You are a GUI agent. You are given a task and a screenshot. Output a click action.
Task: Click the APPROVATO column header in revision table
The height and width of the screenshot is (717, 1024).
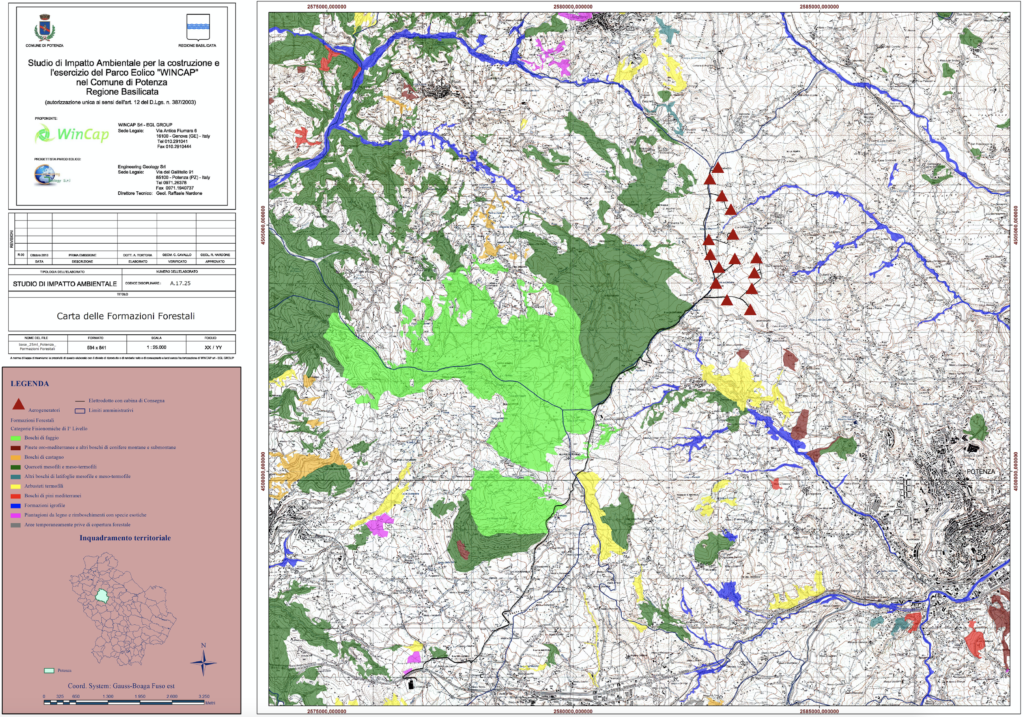[216, 261]
